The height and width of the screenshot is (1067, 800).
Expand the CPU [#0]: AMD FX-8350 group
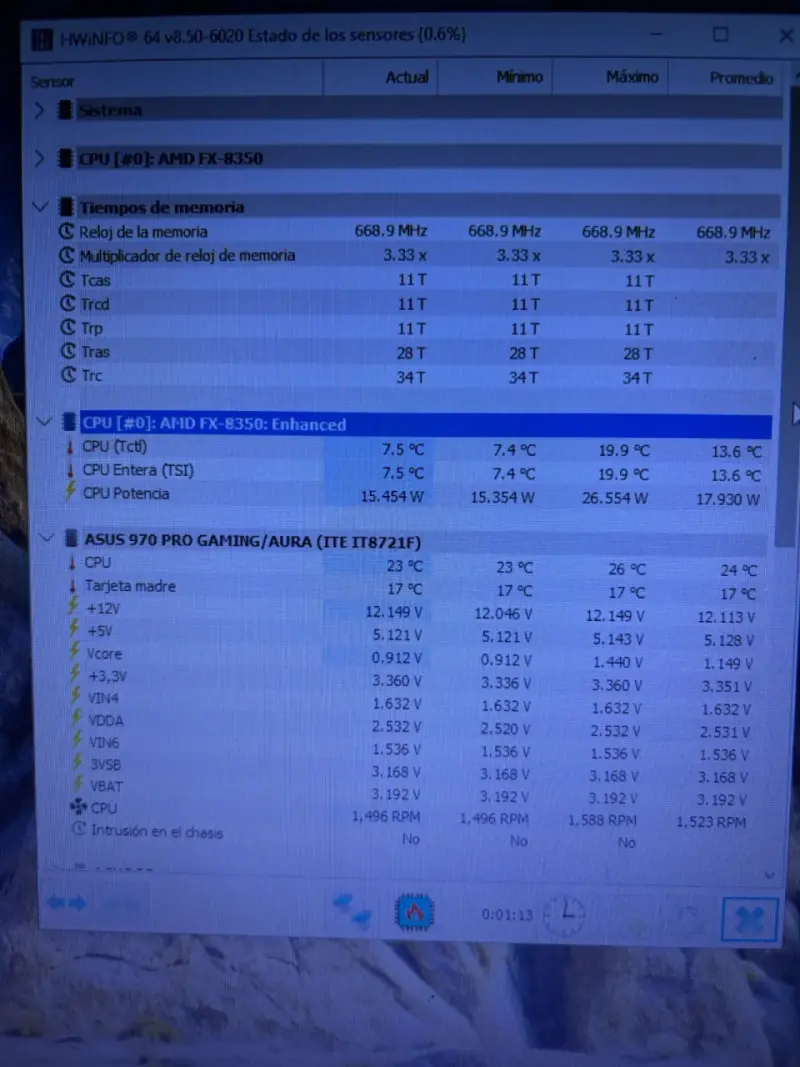(x=39, y=159)
